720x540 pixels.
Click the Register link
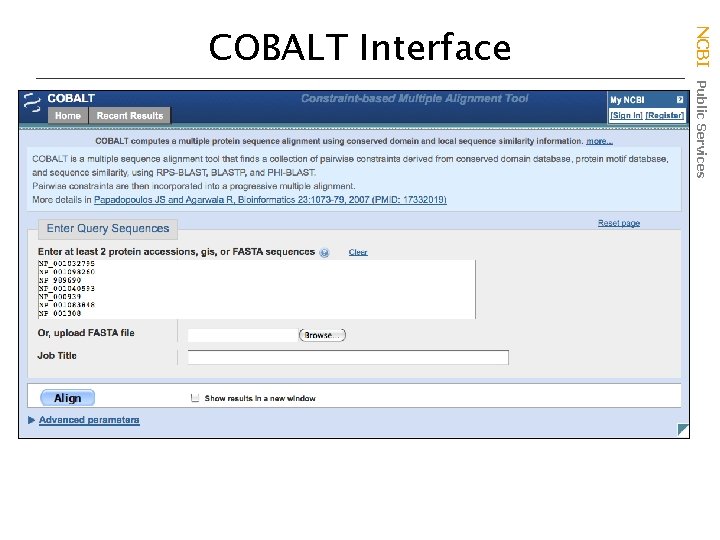pyautogui.click(x=664, y=115)
